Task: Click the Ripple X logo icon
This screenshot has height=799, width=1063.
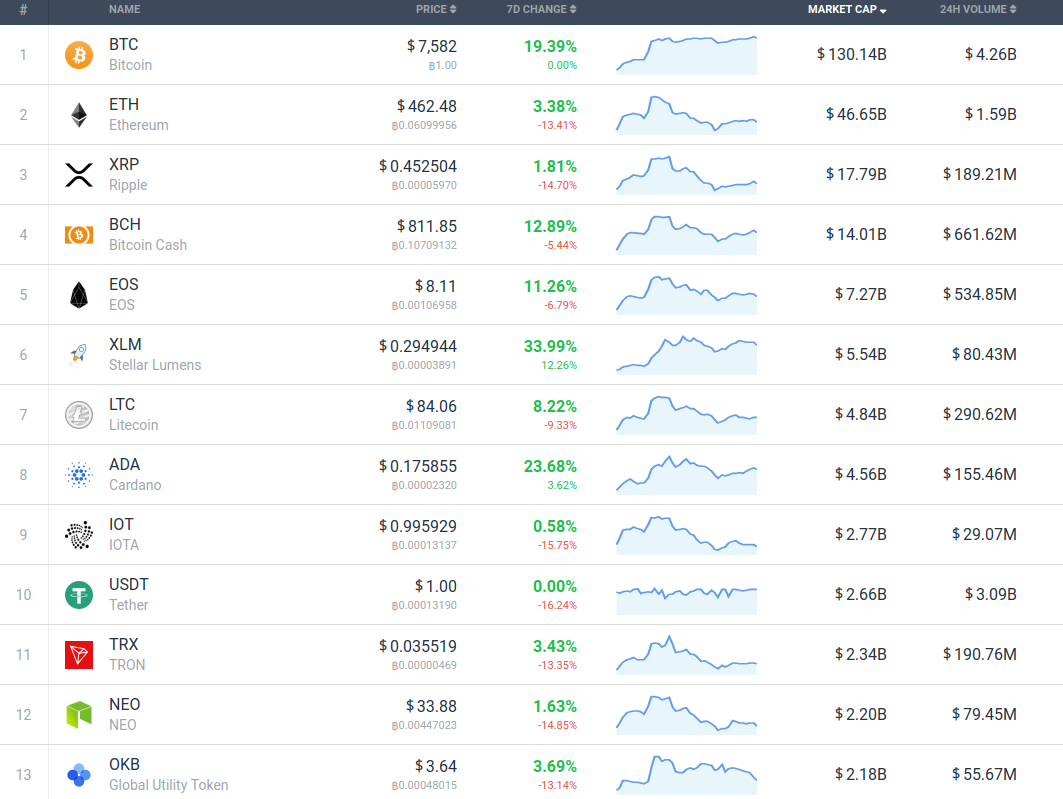Action: click(79, 175)
